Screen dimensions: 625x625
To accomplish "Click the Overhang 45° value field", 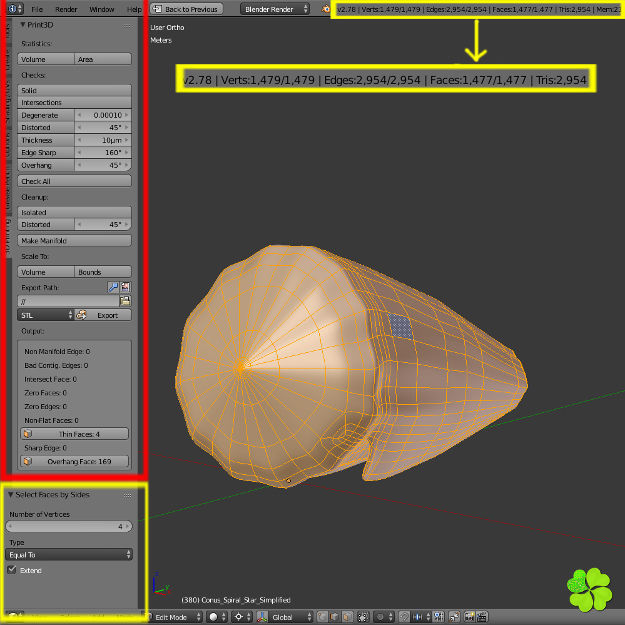I will tap(103, 165).
